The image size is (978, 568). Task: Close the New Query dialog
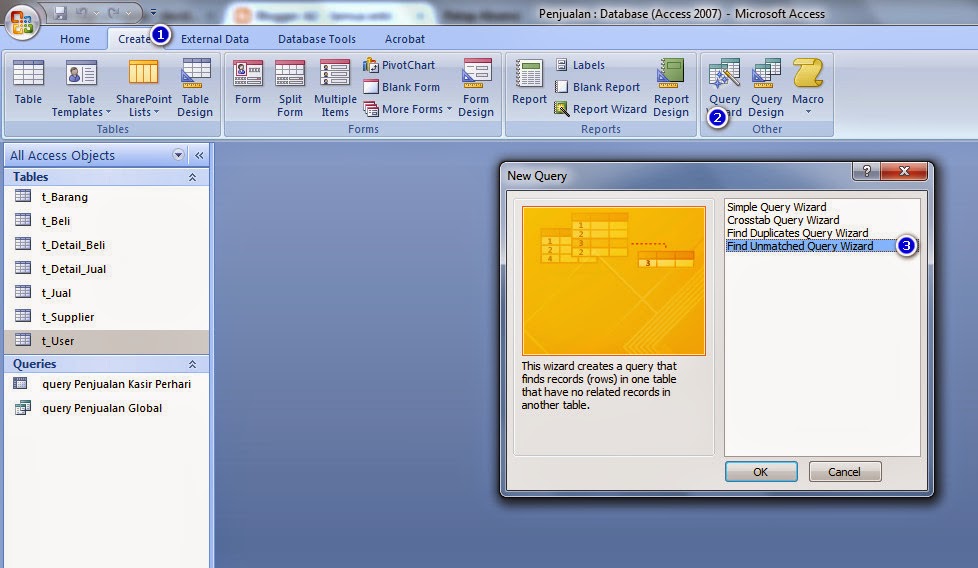point(904,171)
